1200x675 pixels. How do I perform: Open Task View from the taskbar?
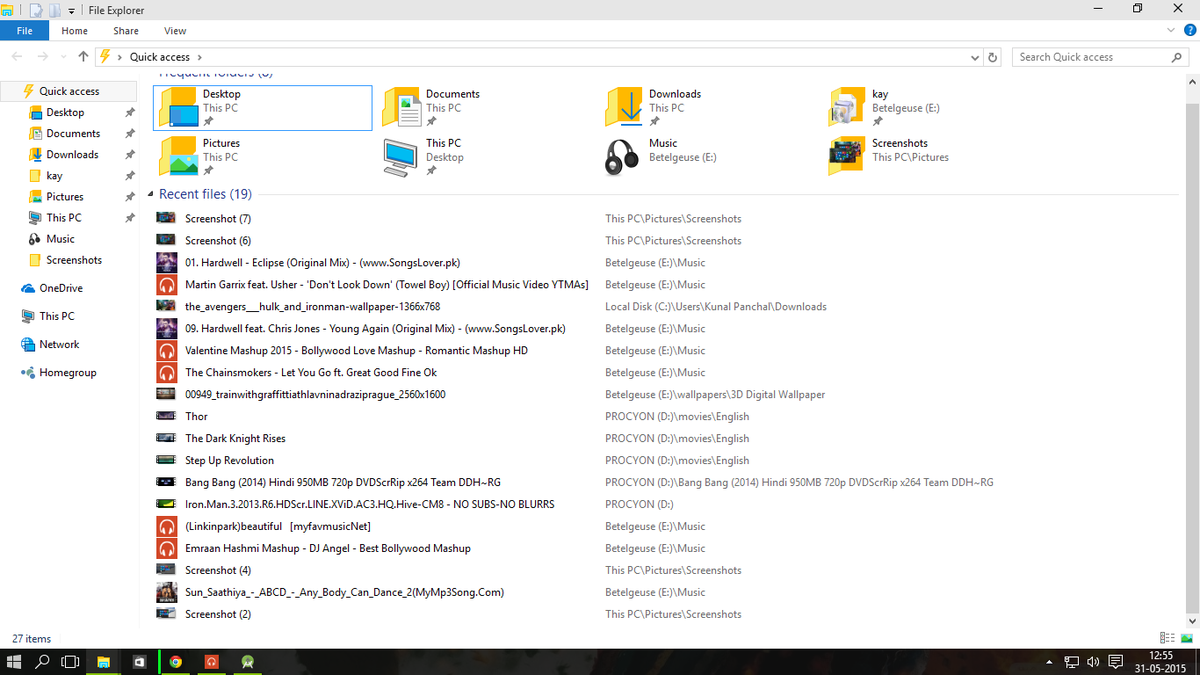[70, 661]
